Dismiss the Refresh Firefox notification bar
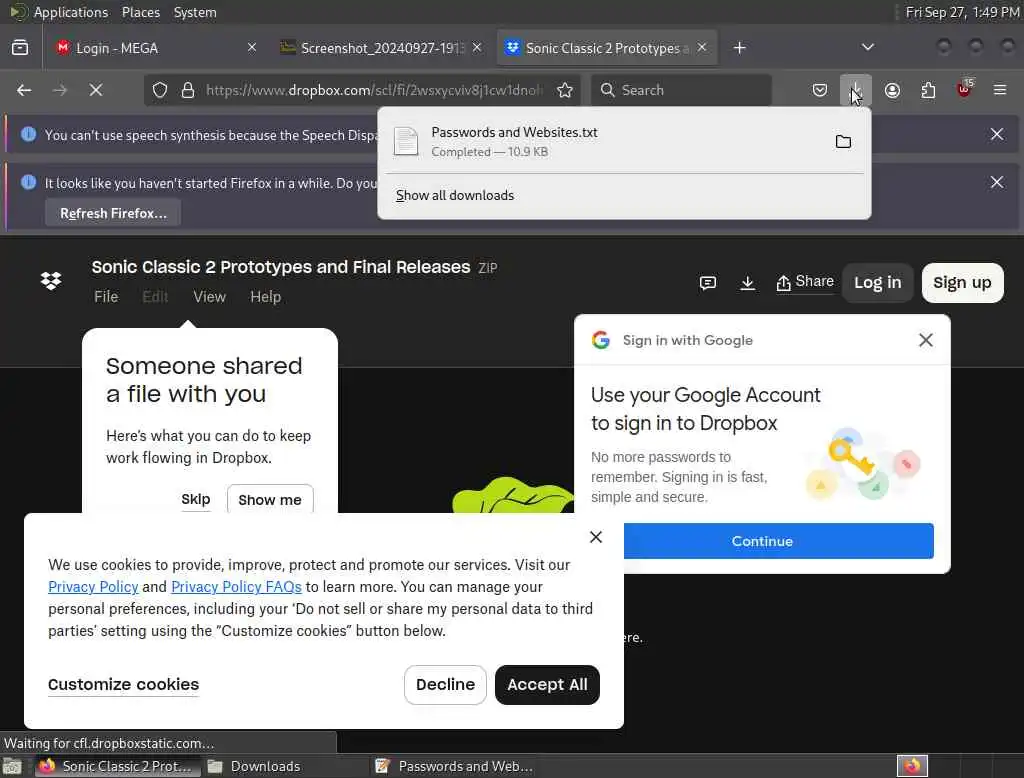The width and height of the screenshot is (1024, 778). (x=997, y=182)
